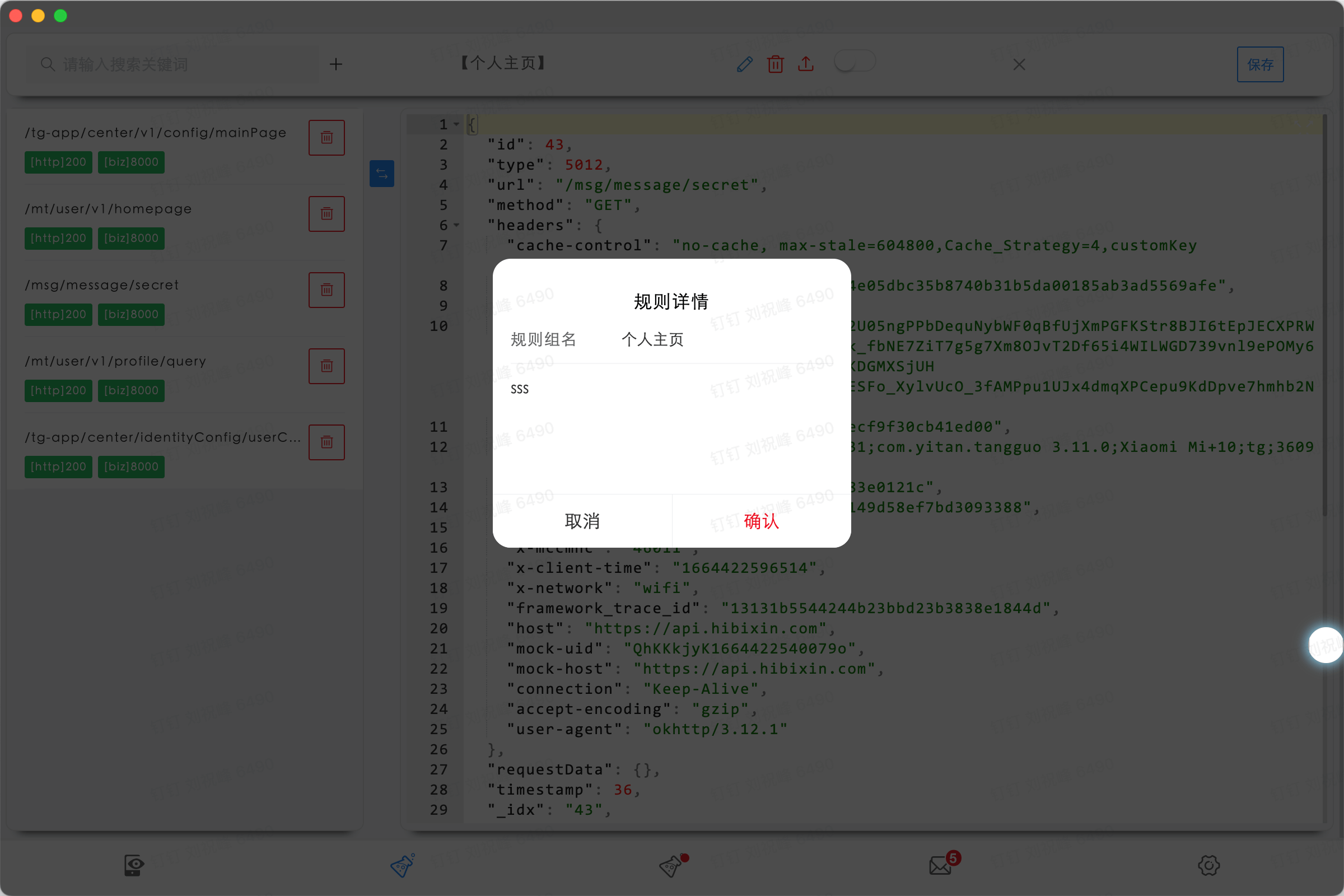Open the blue flask tab in bottom bar
Image resolution: width=1344 pixels, height=896 pixels.
tap(403, 865)
